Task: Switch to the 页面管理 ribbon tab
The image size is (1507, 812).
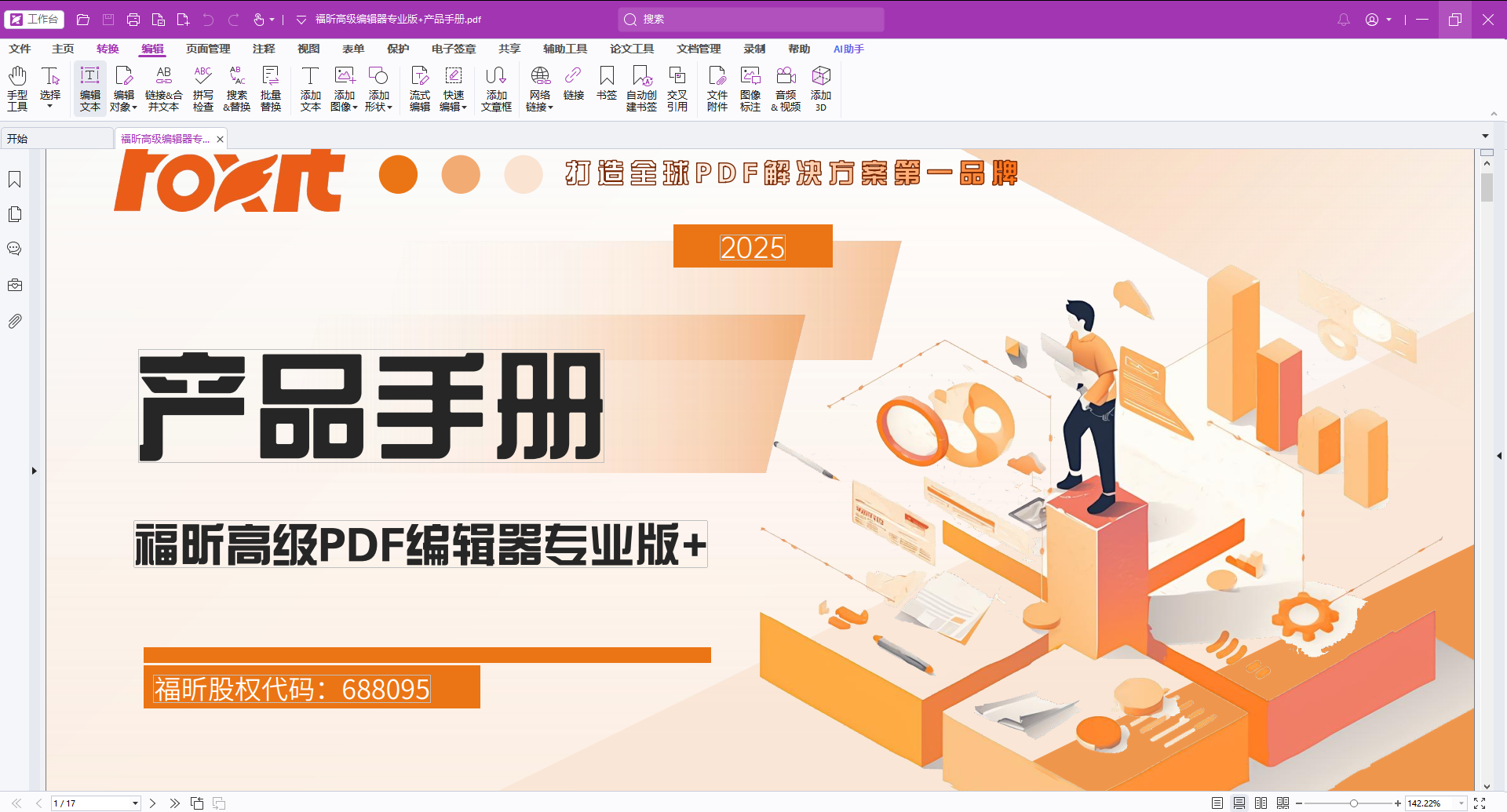Action: coord(208,49)
